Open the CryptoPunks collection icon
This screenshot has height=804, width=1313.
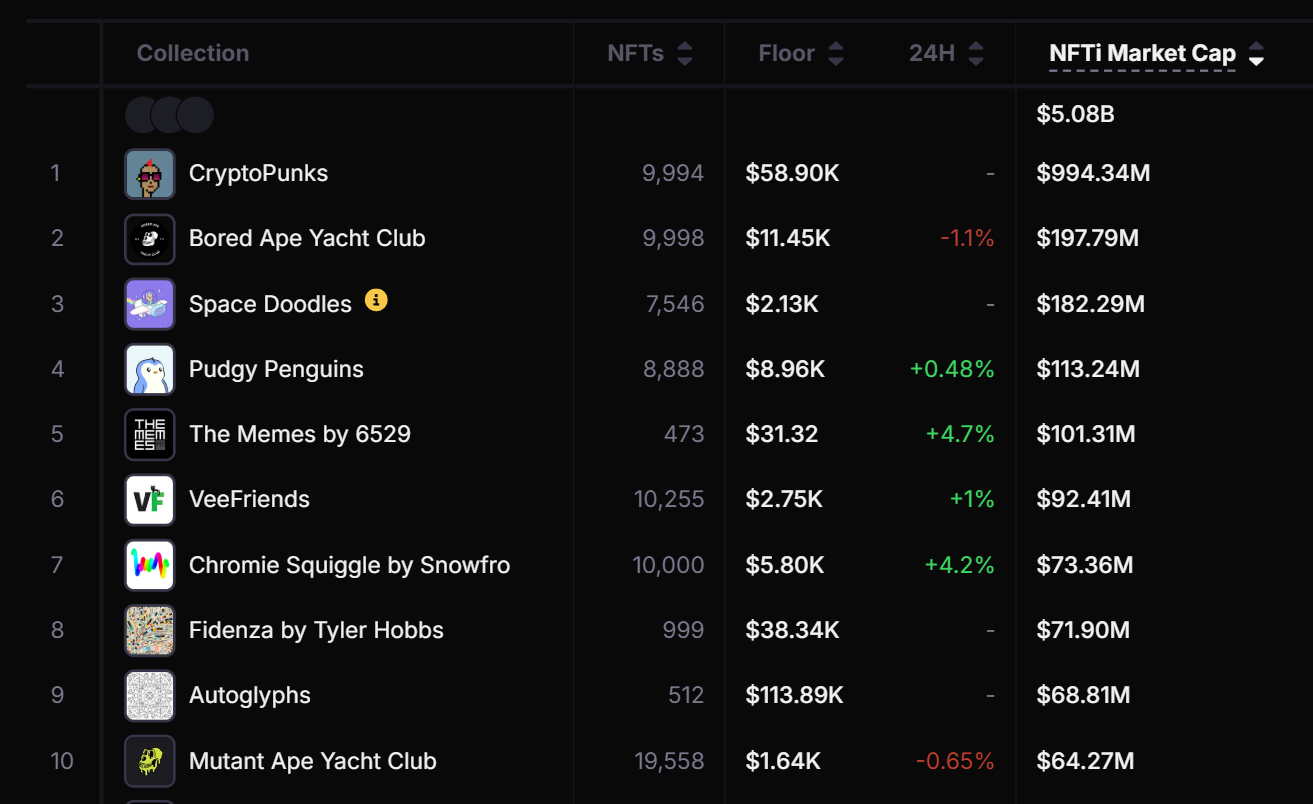click(x=150, y=174)
